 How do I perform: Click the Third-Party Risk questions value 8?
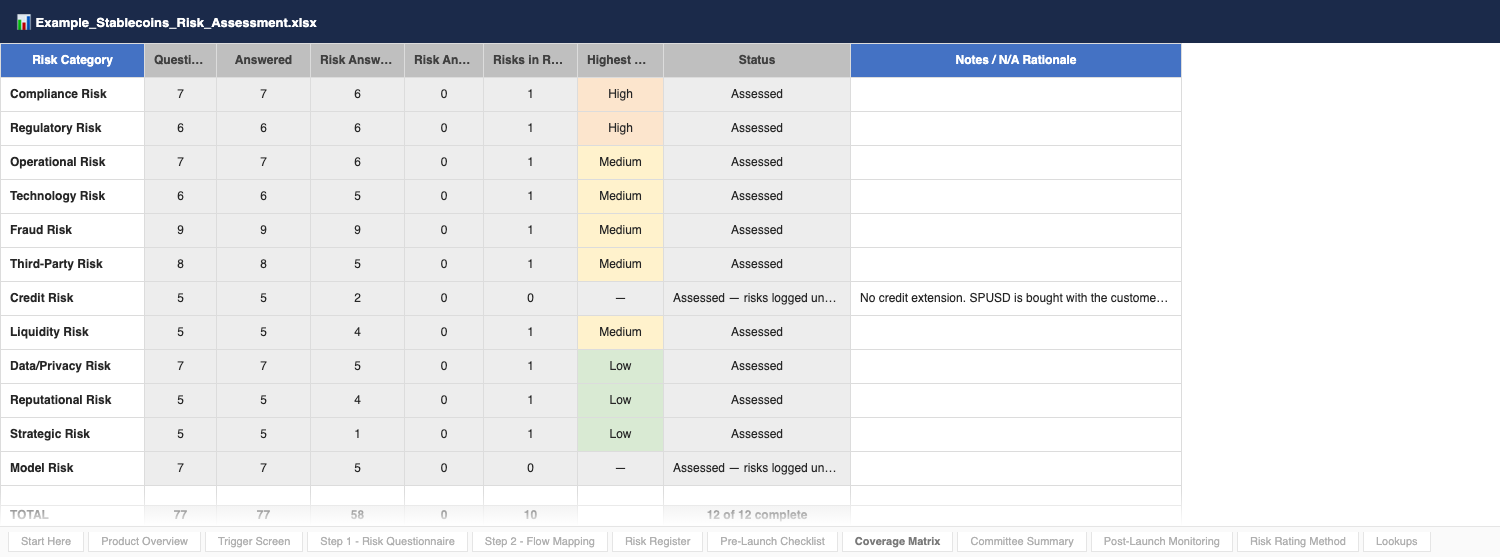(x=180, y=264)
